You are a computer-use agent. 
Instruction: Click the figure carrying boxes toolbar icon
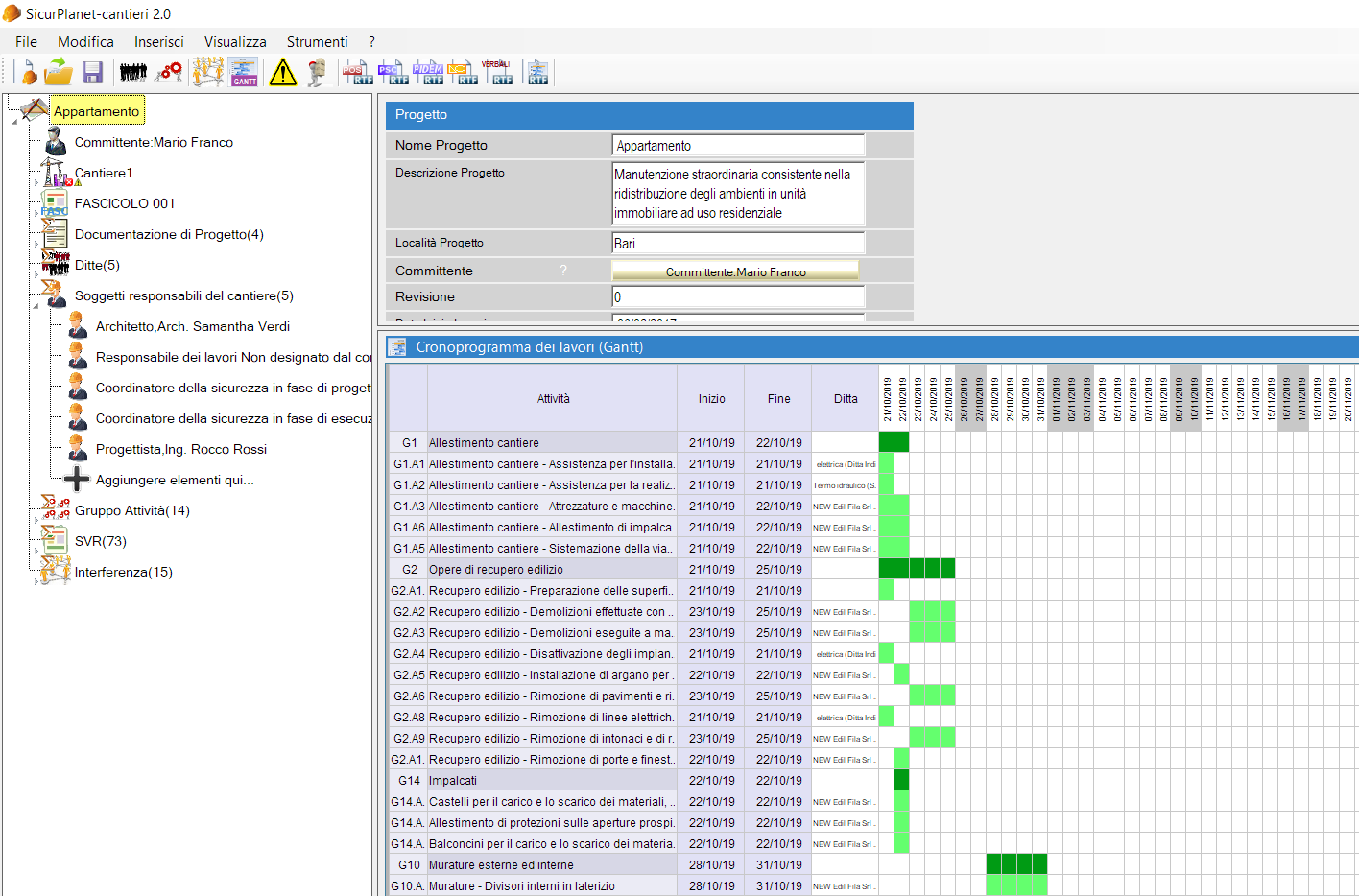click(318, 72)
